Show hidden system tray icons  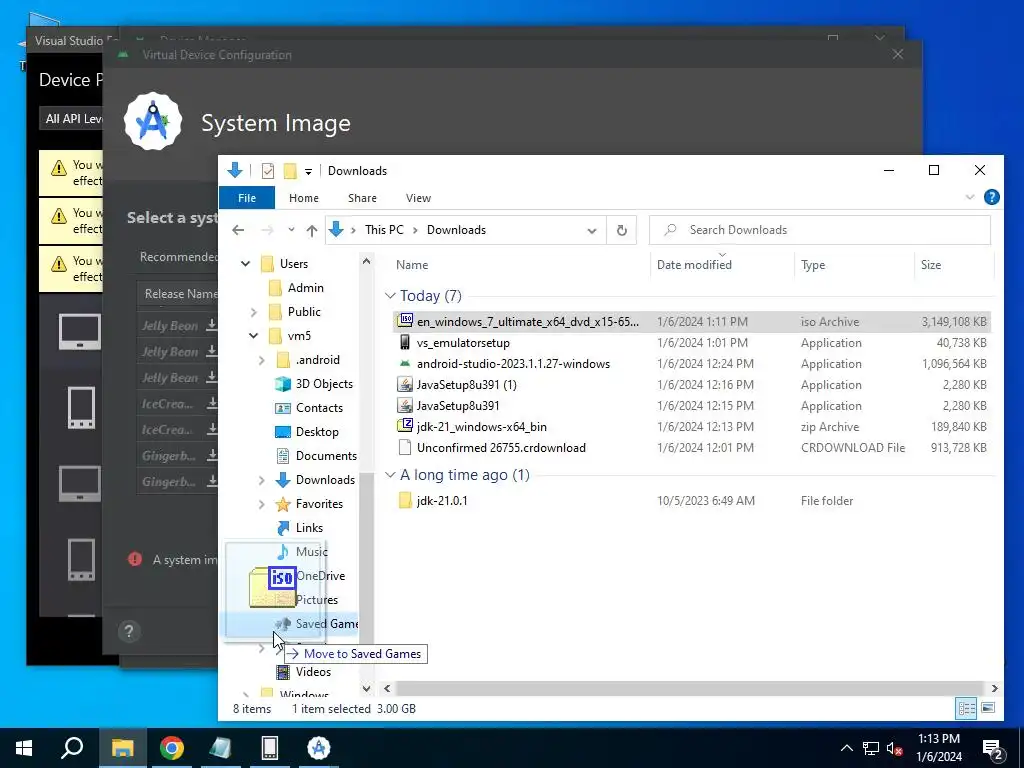point(846,748)
